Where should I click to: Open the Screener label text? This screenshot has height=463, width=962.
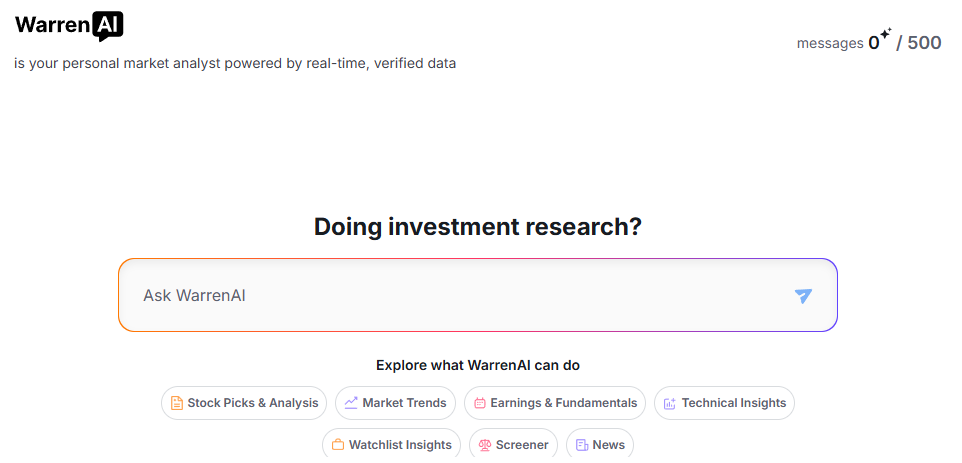point(522,445)
